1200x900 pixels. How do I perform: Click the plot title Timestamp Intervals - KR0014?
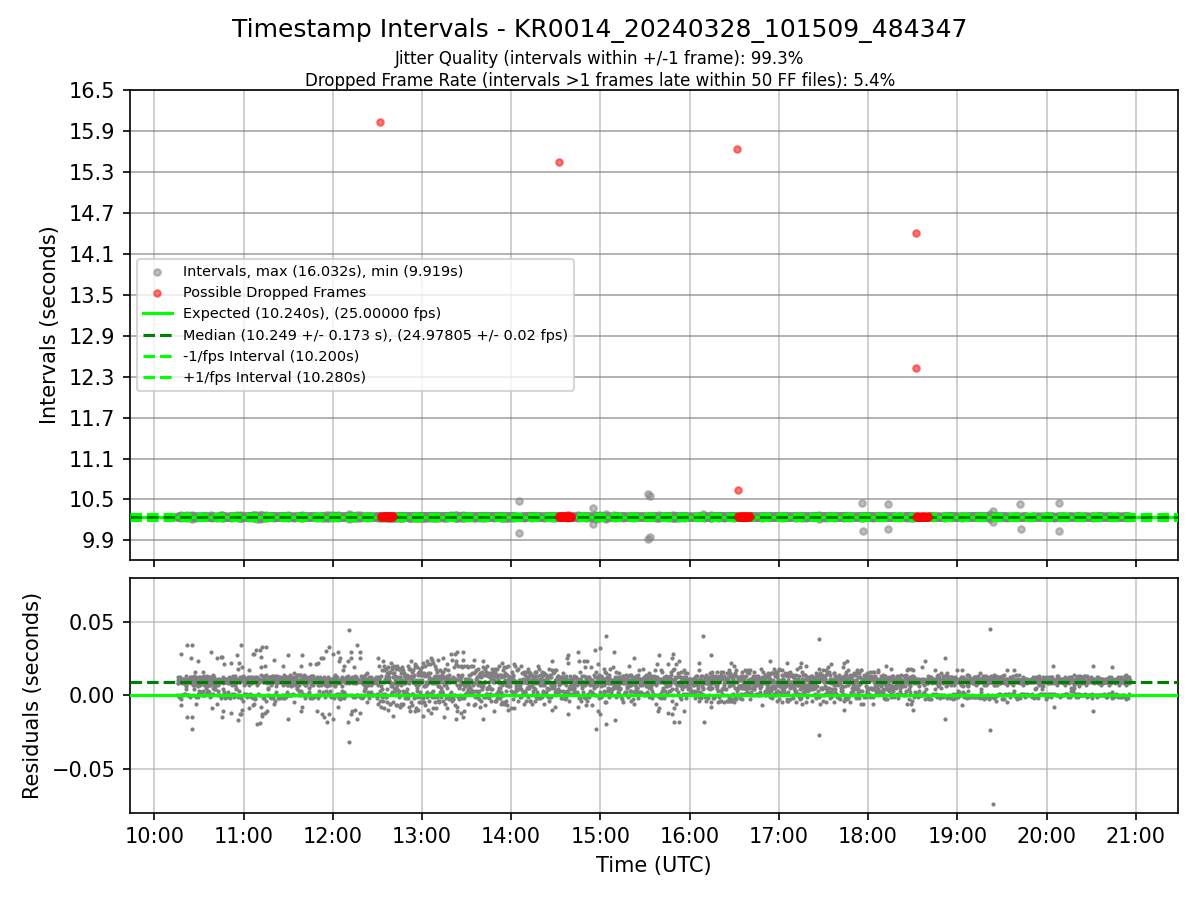point(599,29)
